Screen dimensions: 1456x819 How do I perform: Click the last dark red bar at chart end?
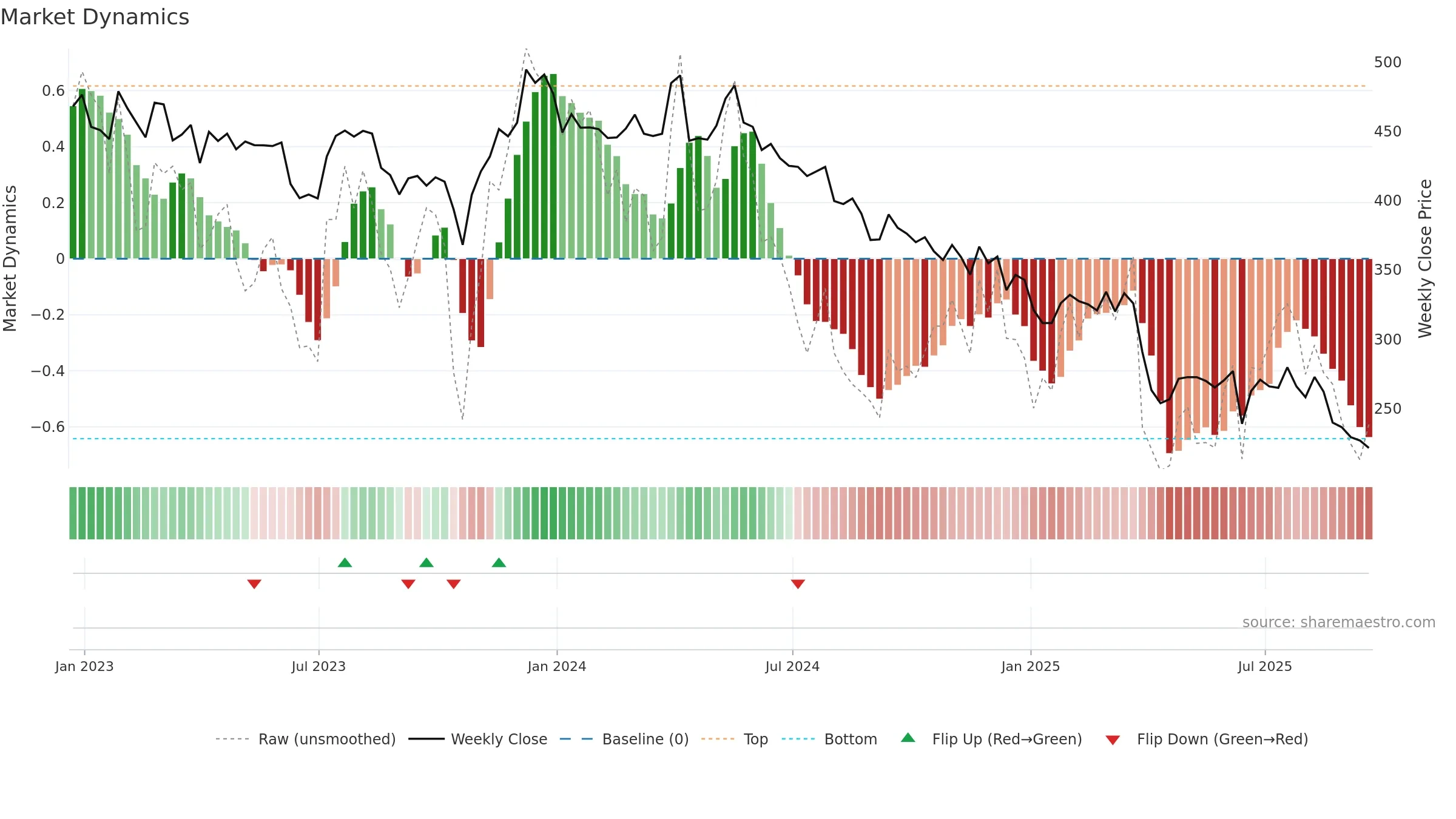pyautogui.click(x=1369, y=348)
